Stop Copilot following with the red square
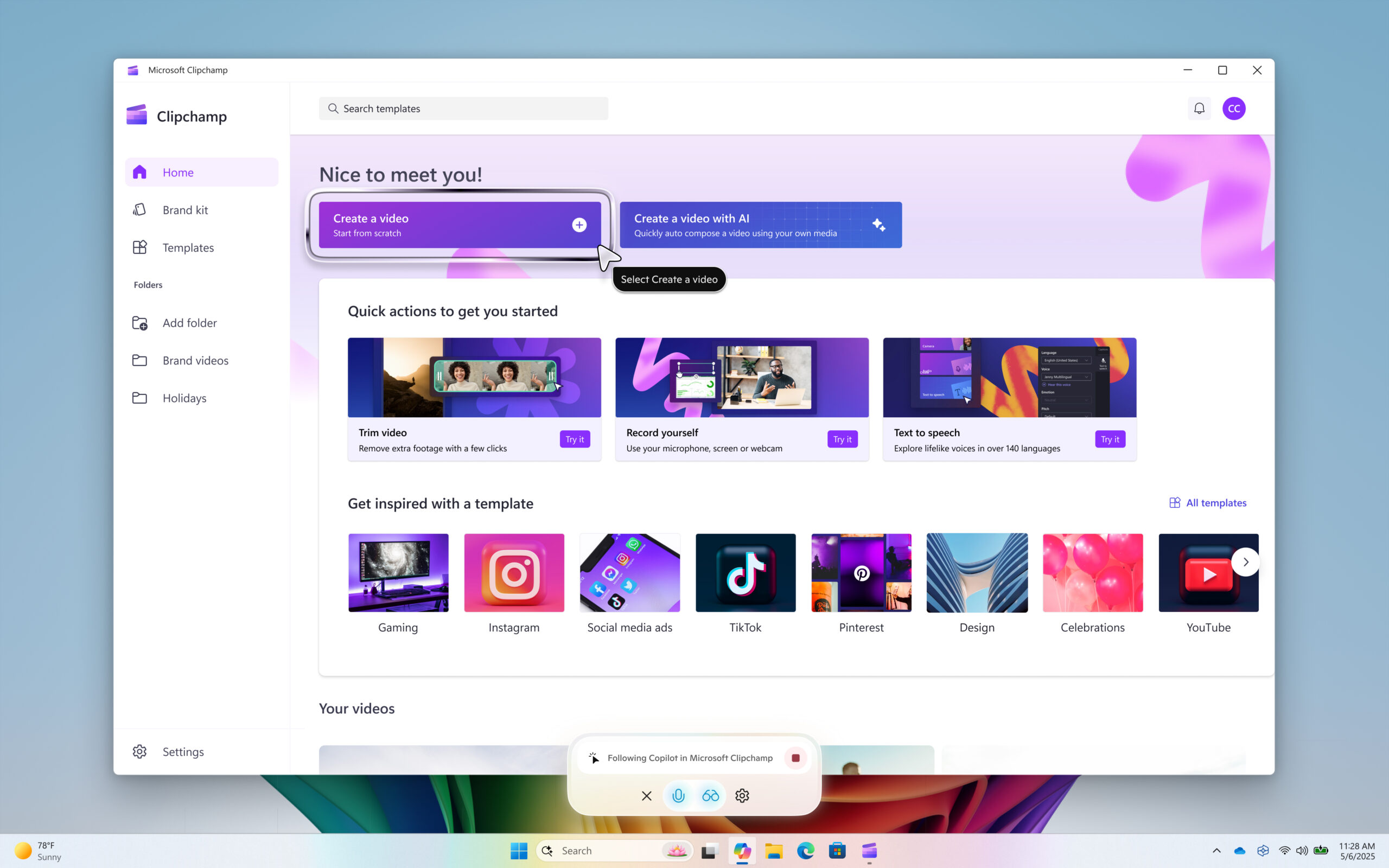The image size is (1389, 868). click(x=795, y=758)
